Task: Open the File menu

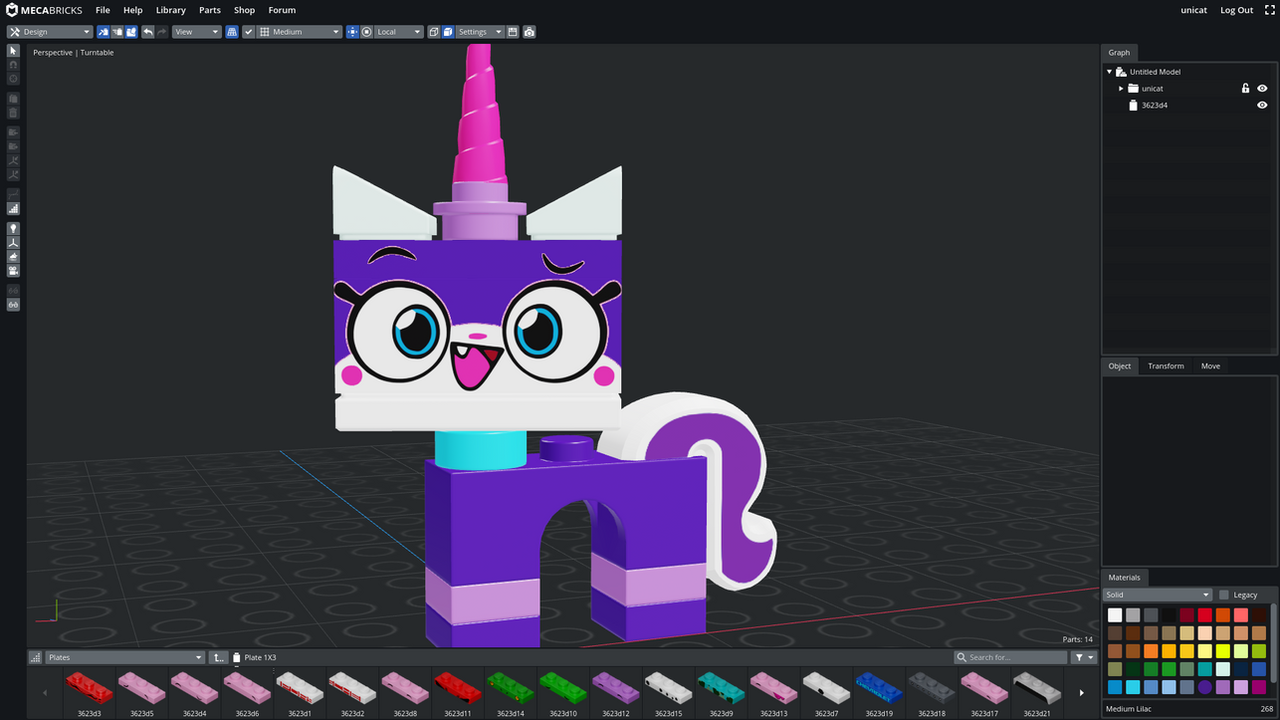Action: coord(103,10)
